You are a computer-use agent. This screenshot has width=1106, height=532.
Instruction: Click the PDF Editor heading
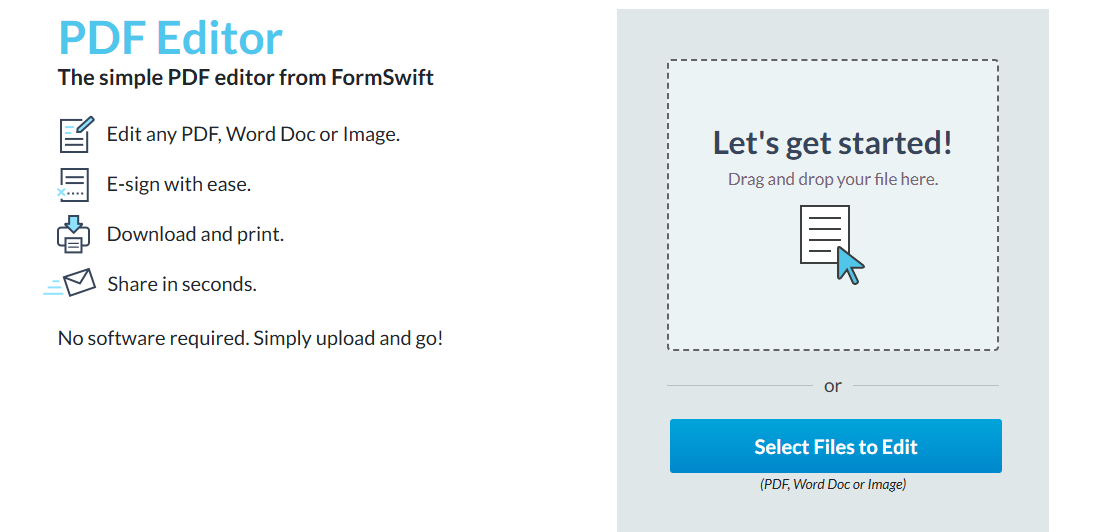pos(170,37)
